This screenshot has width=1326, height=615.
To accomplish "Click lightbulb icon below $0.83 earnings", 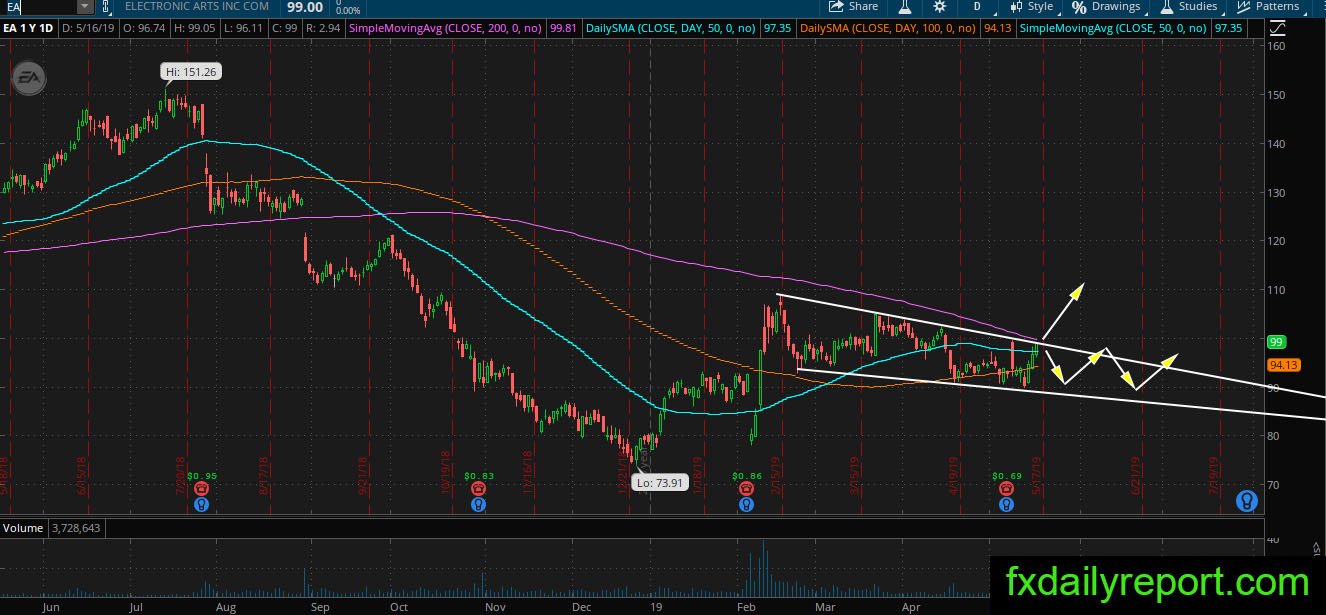I will [x=479, y=505].
